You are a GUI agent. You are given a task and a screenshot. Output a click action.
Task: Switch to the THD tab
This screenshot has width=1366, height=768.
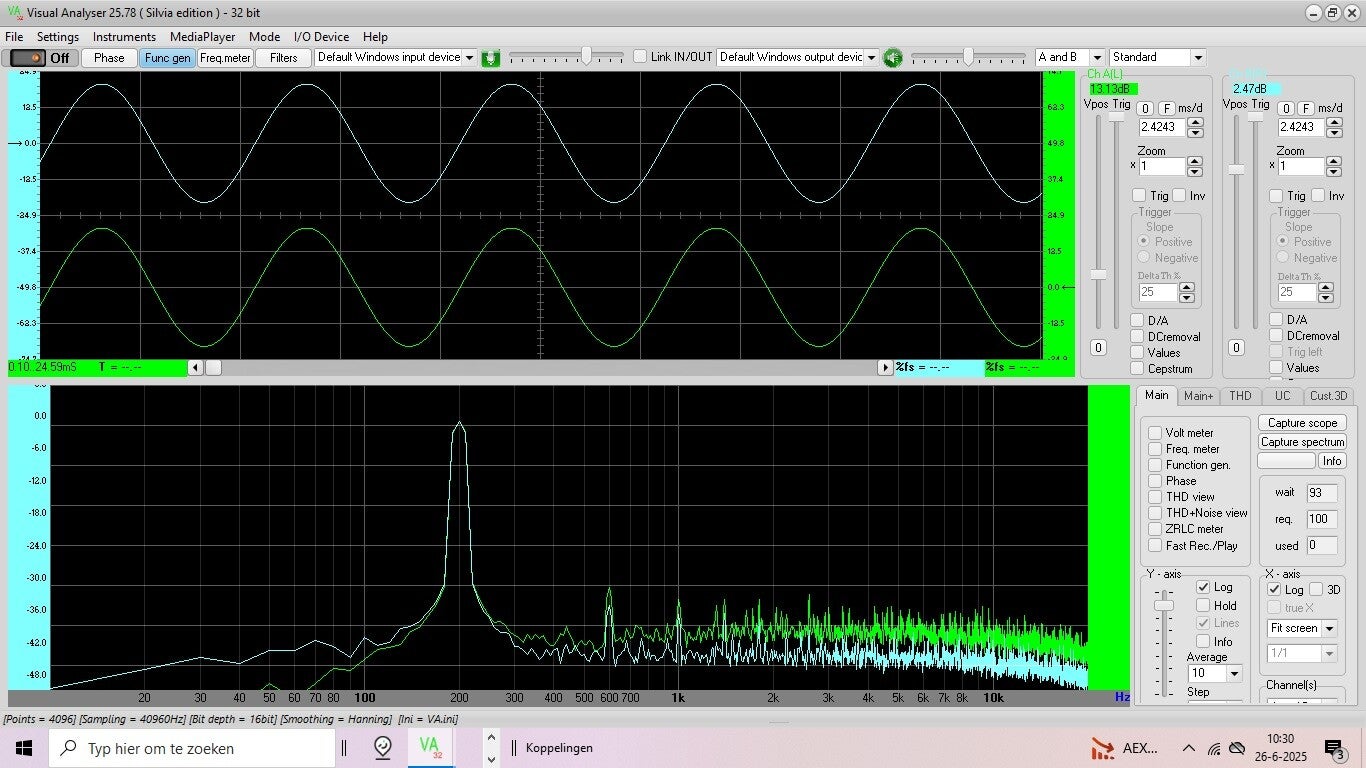[x=1240, y=396]
